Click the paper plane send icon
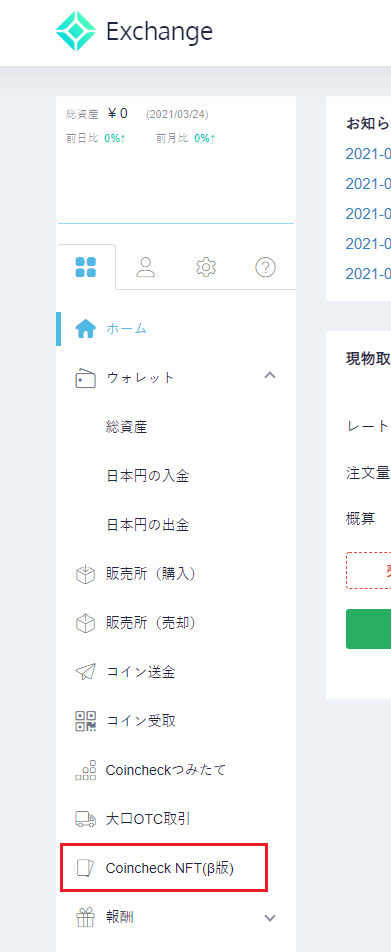The width and height of the screenshot is (391, 952). coord(86,672)
